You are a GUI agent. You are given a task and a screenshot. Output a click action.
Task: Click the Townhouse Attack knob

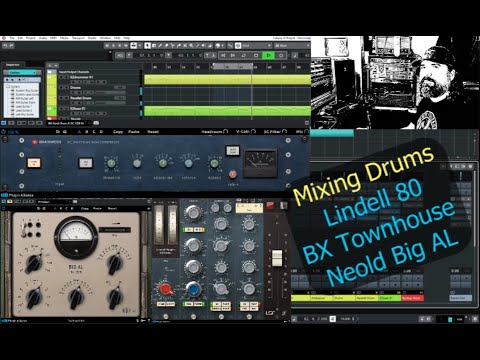tap(162, 163)
